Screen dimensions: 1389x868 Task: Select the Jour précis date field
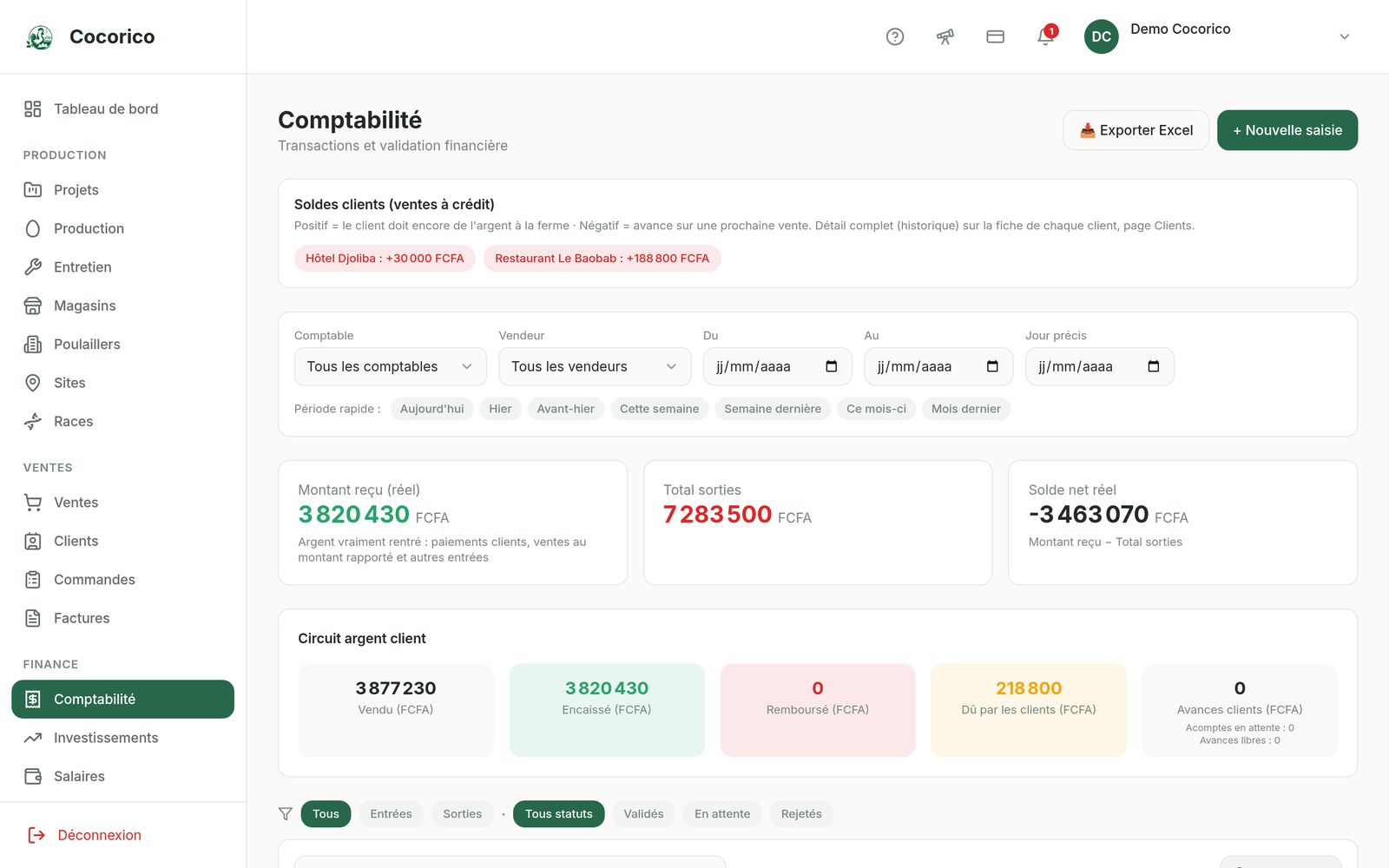[x=1100, y=366]
